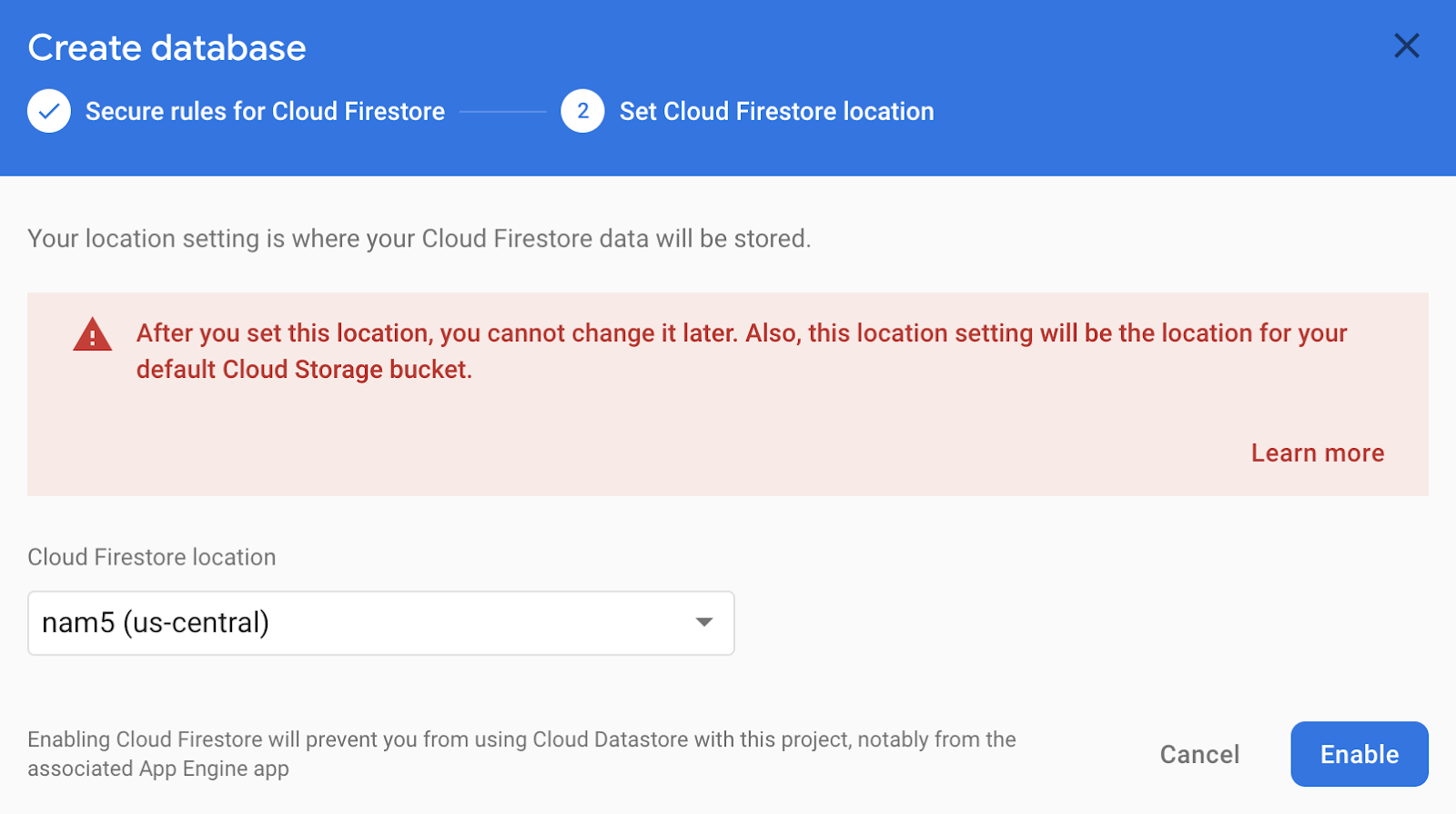Click the Cloud Datastore notice at bottom
The image size is (1456, 814).
521,753
